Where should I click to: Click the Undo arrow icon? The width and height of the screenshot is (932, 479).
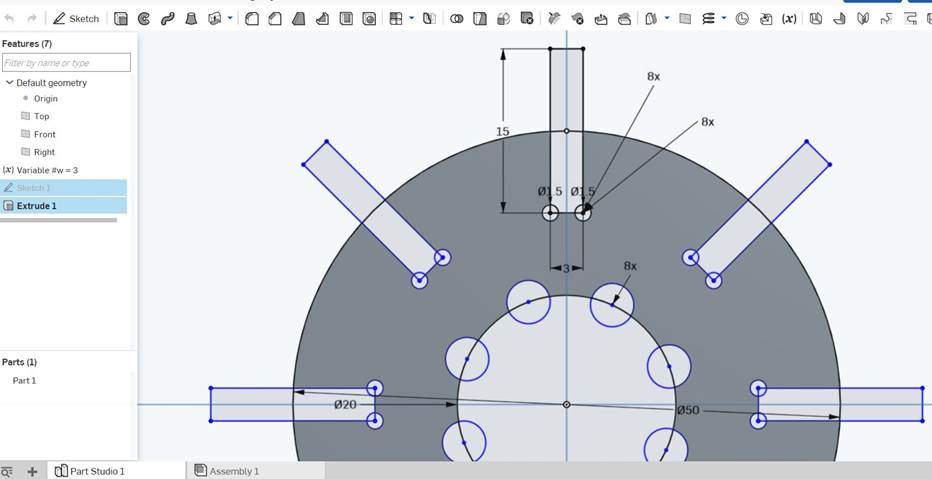(x=9, y=18)
